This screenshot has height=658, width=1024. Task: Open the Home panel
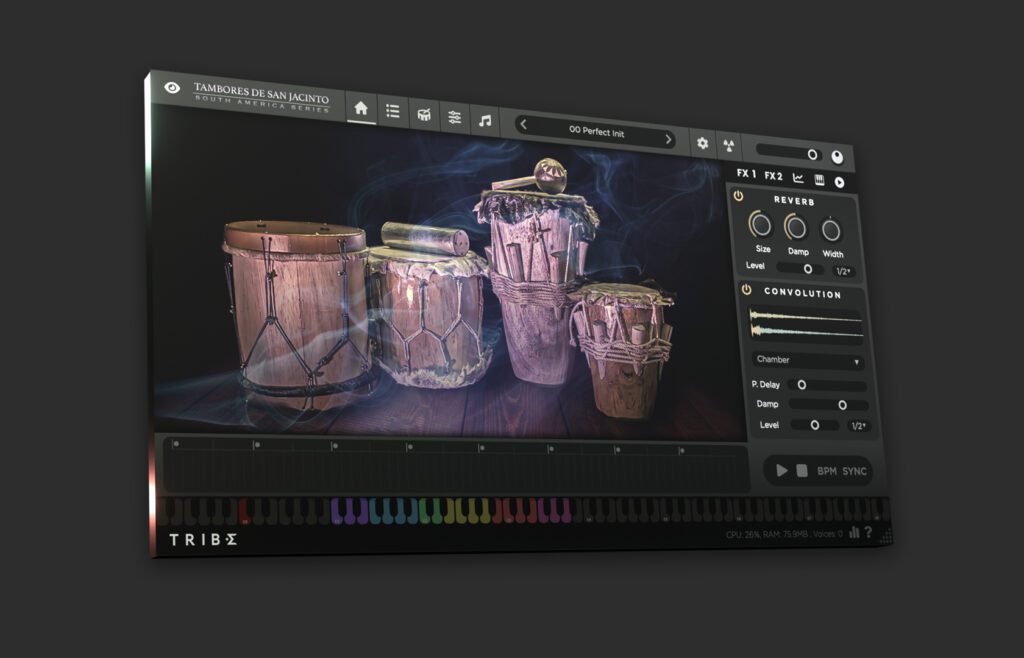click(360, 109)
